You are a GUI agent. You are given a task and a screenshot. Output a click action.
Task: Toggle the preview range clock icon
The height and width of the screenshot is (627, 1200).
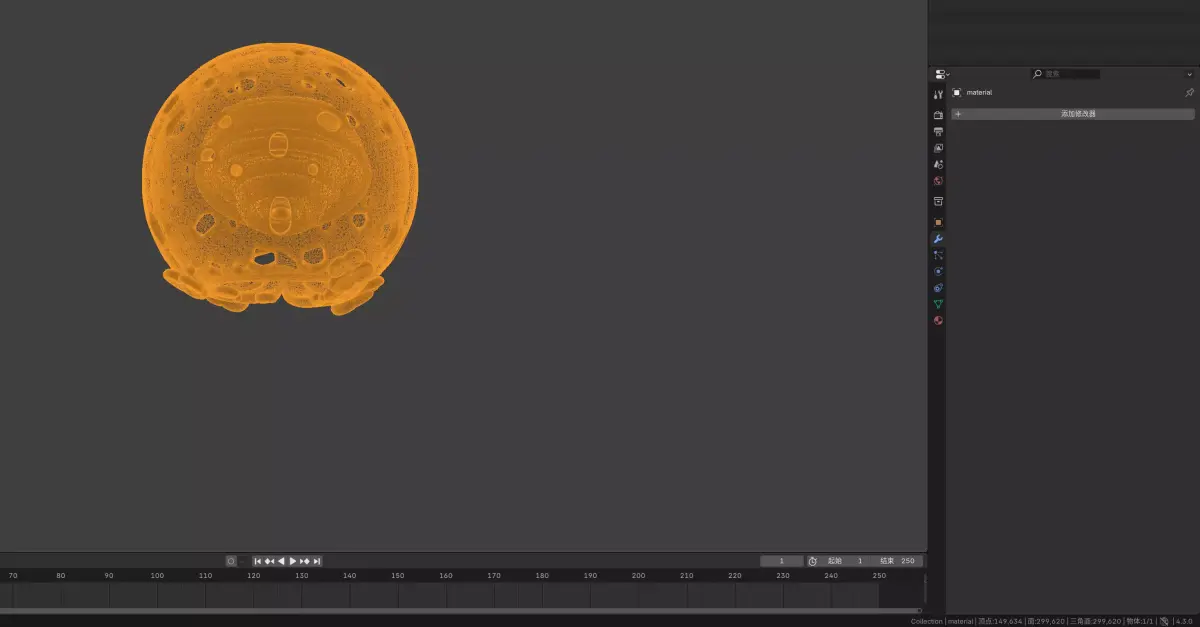812,561
